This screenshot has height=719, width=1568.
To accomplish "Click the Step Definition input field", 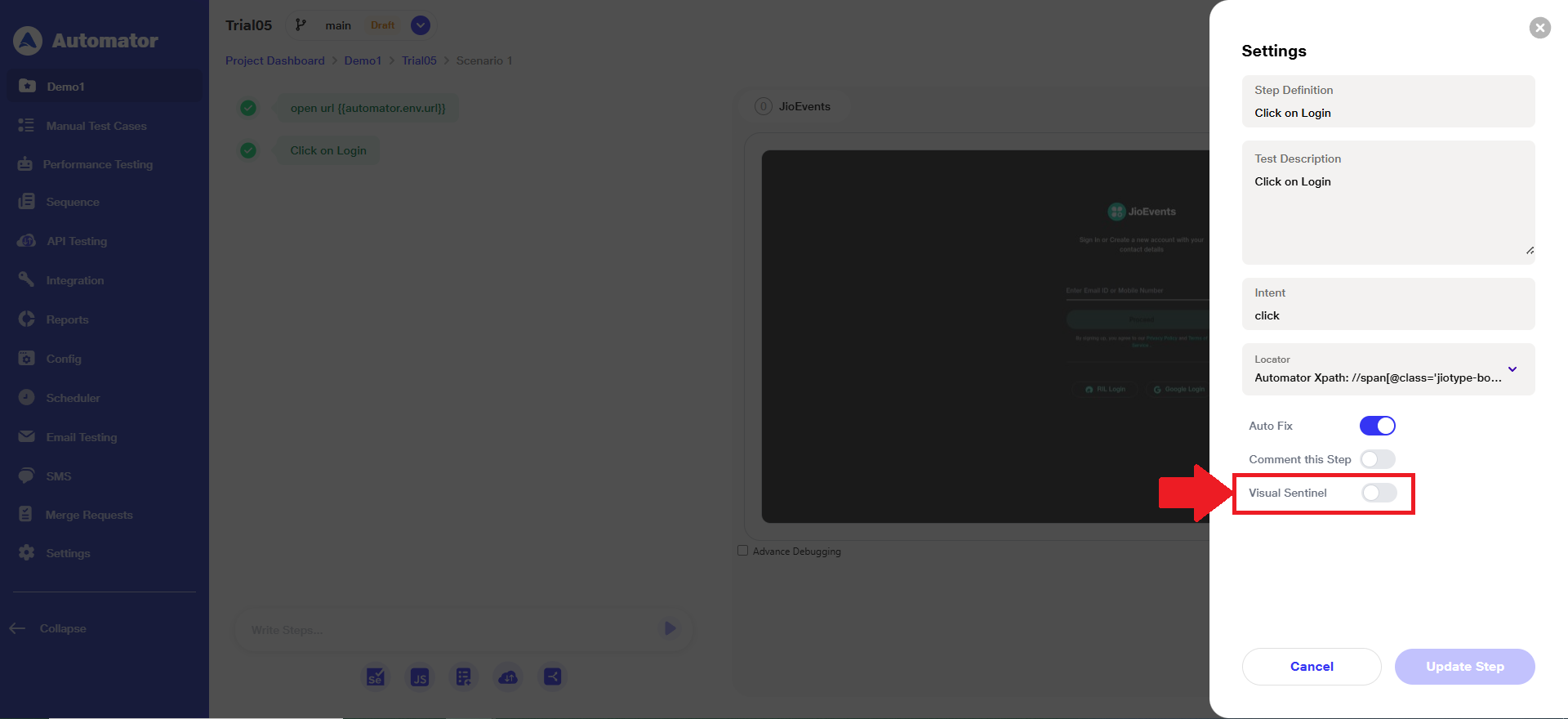I will (x=1388, y=113).
